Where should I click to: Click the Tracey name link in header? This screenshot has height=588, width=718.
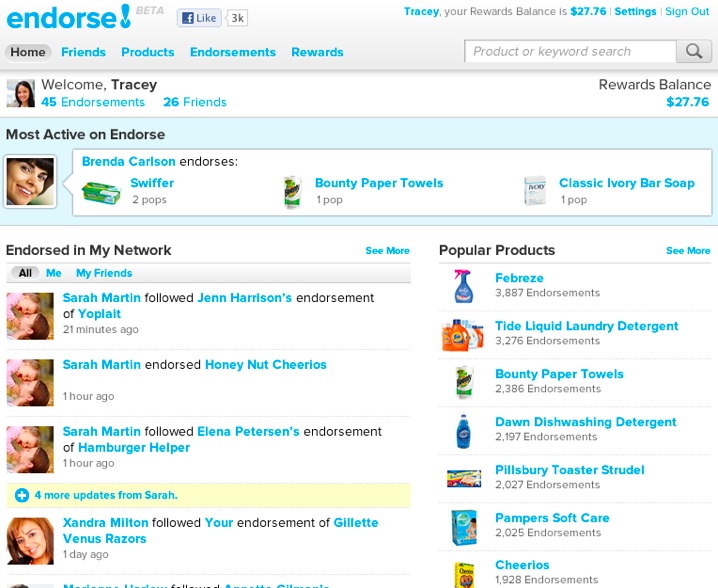[421, 11]
